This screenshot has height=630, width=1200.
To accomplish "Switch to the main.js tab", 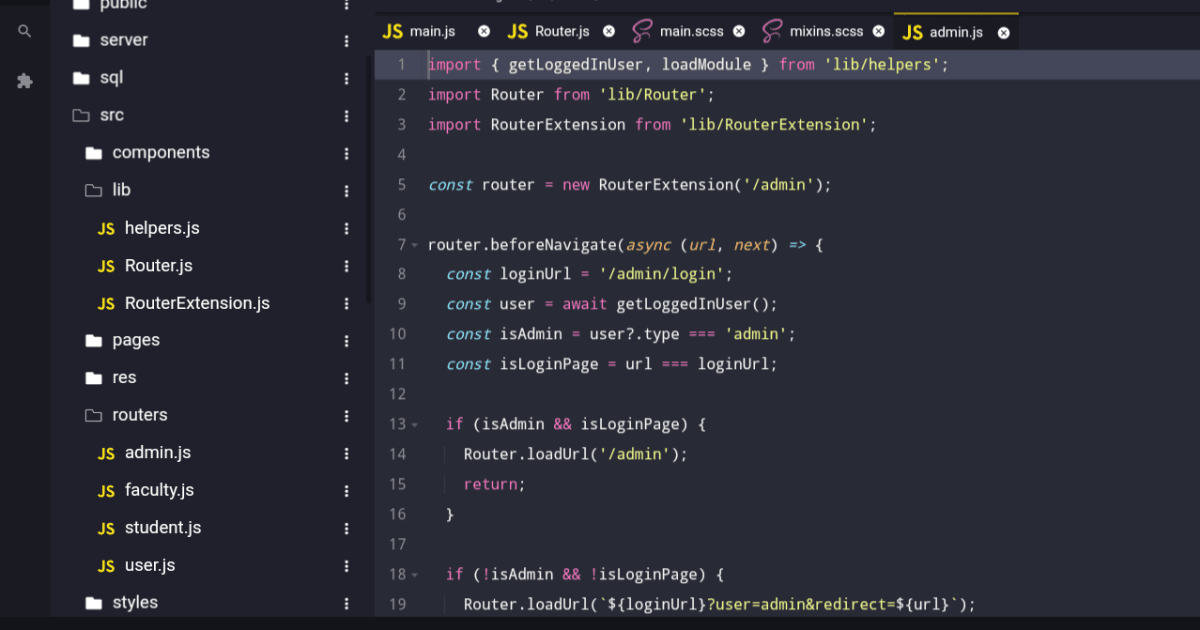I will coord(430,31).
